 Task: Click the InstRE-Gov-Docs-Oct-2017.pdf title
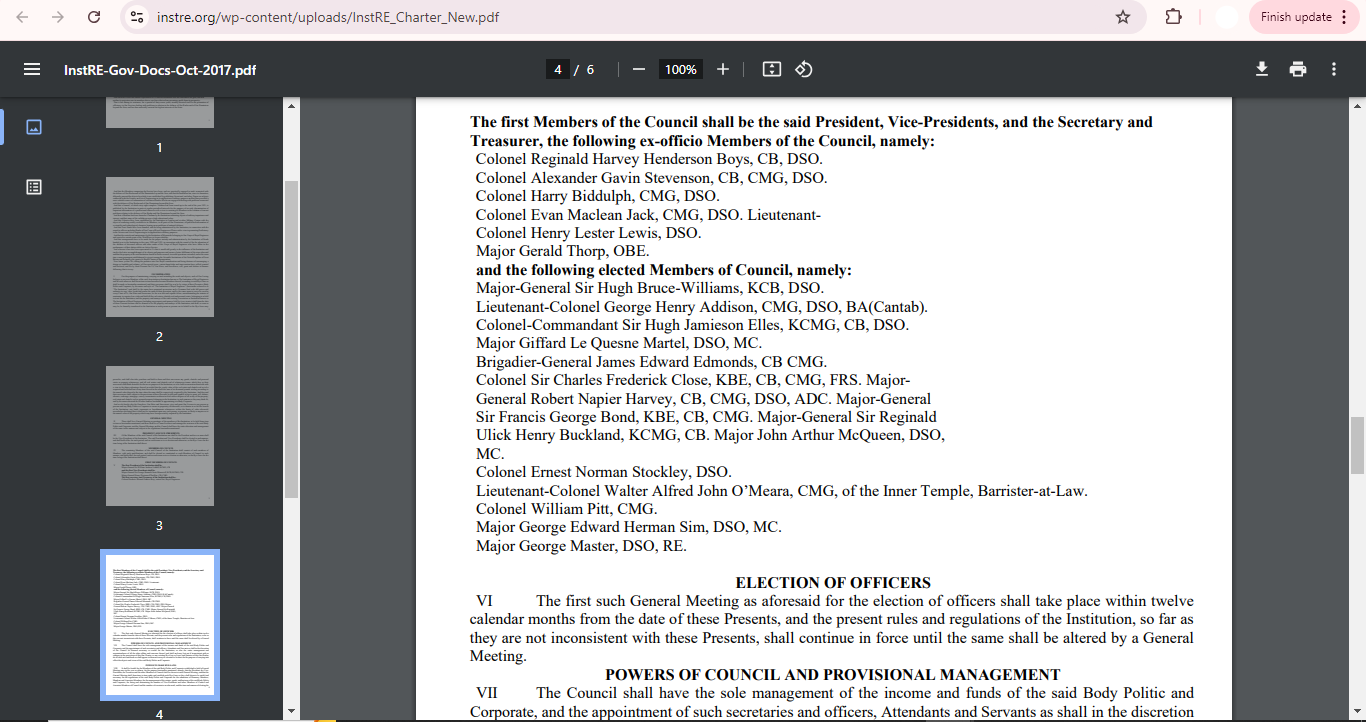(x=160, y=71)
